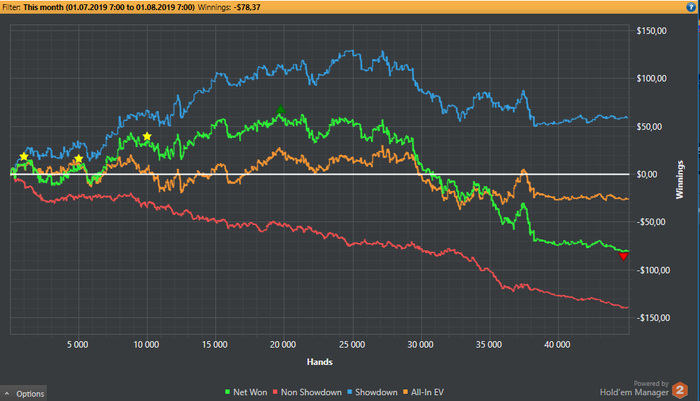This screenshot has width=700, height=401.
Task: Click the yellow star near 5 000 hands
Action: point(79,159)
